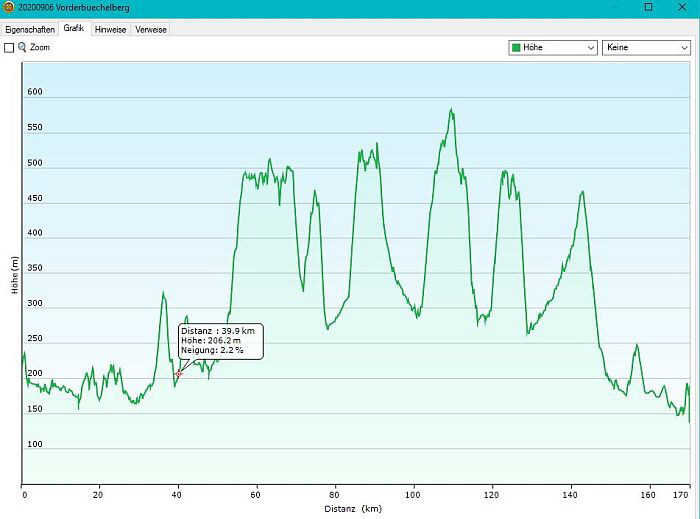Open the Hinweise tab
The width and height of the screenshot is (700, 519).
pos(110,29)
